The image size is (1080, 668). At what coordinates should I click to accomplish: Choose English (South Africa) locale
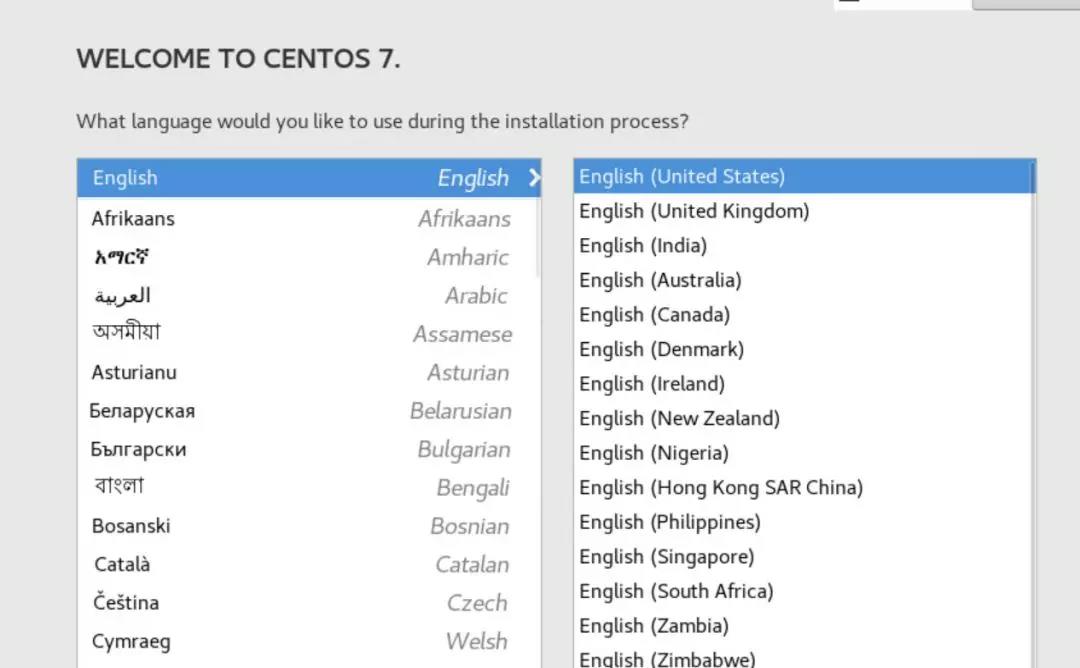click(676, 591)
